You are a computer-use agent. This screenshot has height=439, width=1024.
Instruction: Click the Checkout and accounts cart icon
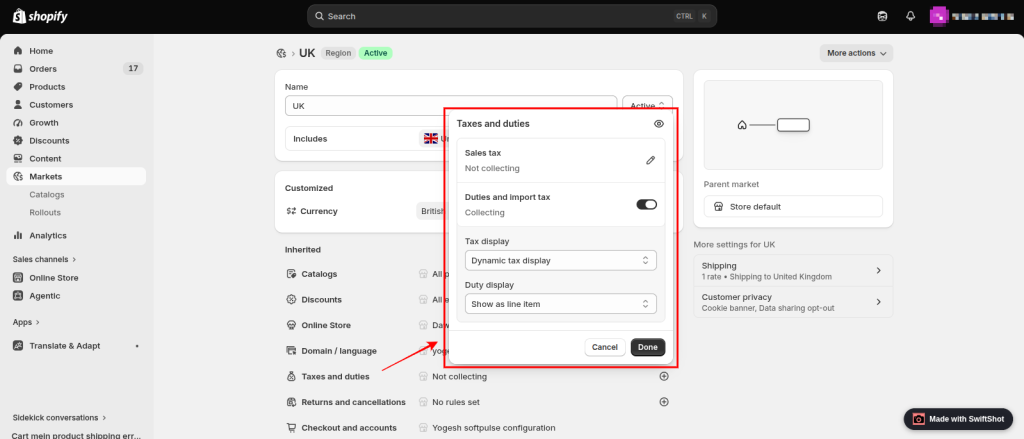tap(291, 428)
